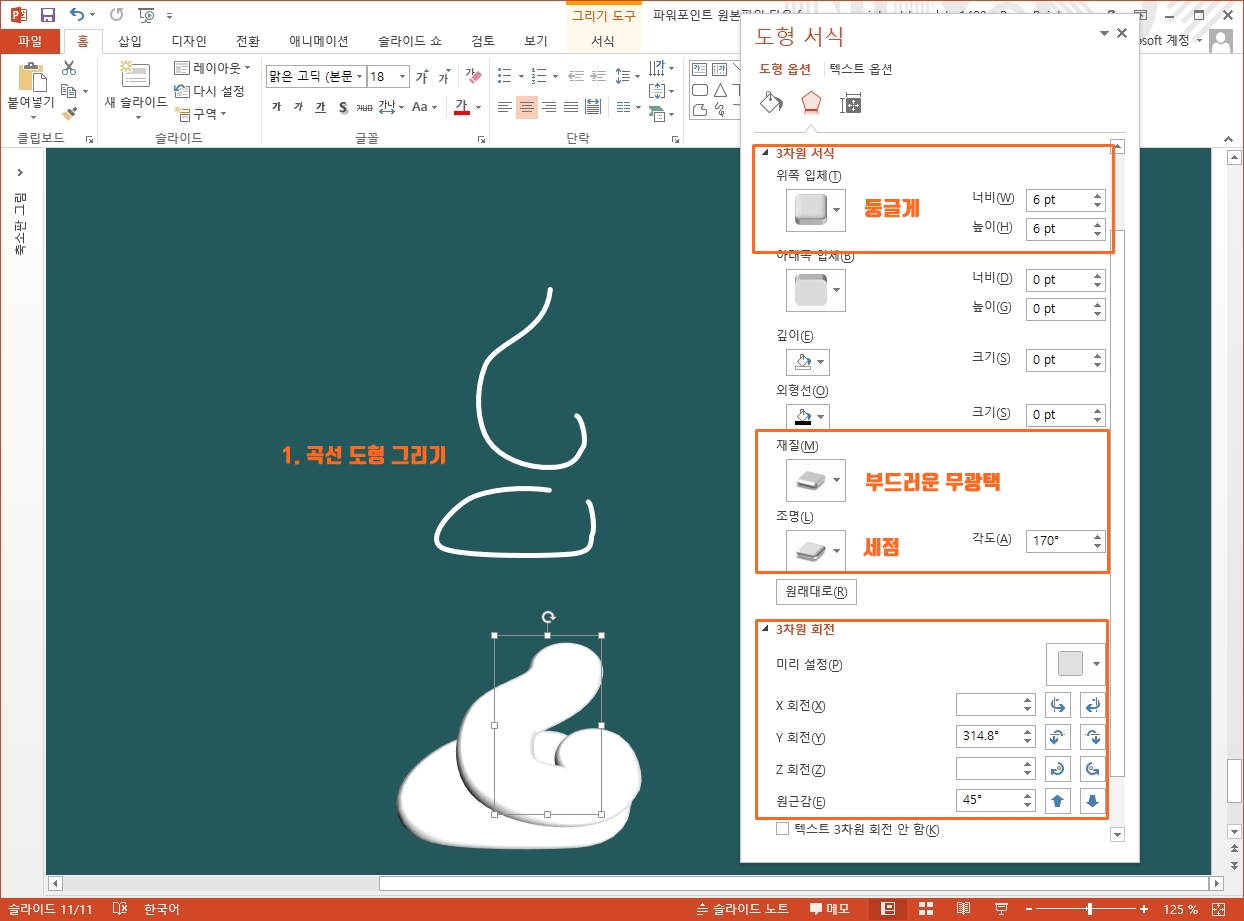Switch to Reading view
Screen dimensions: 1244x921
click(x=963, y=909)
